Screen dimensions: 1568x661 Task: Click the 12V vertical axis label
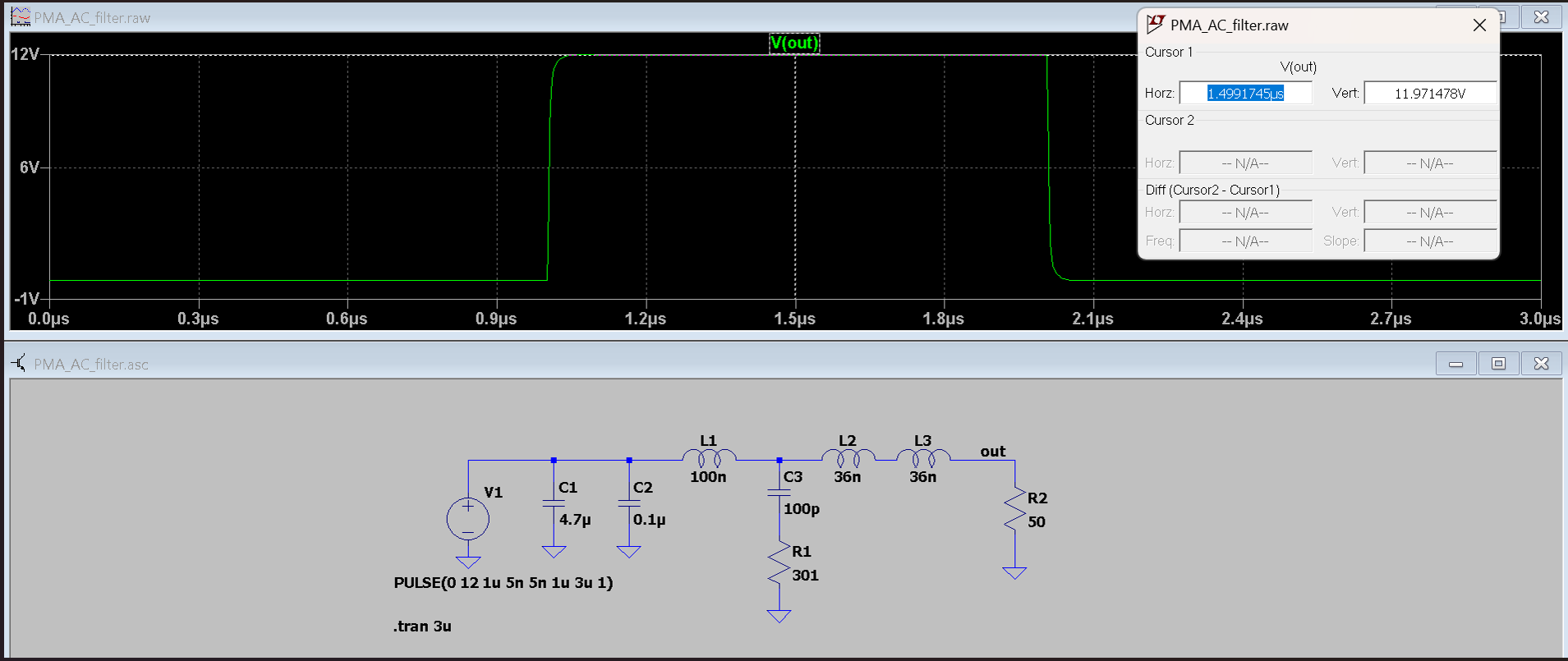[x=25, y=54]
